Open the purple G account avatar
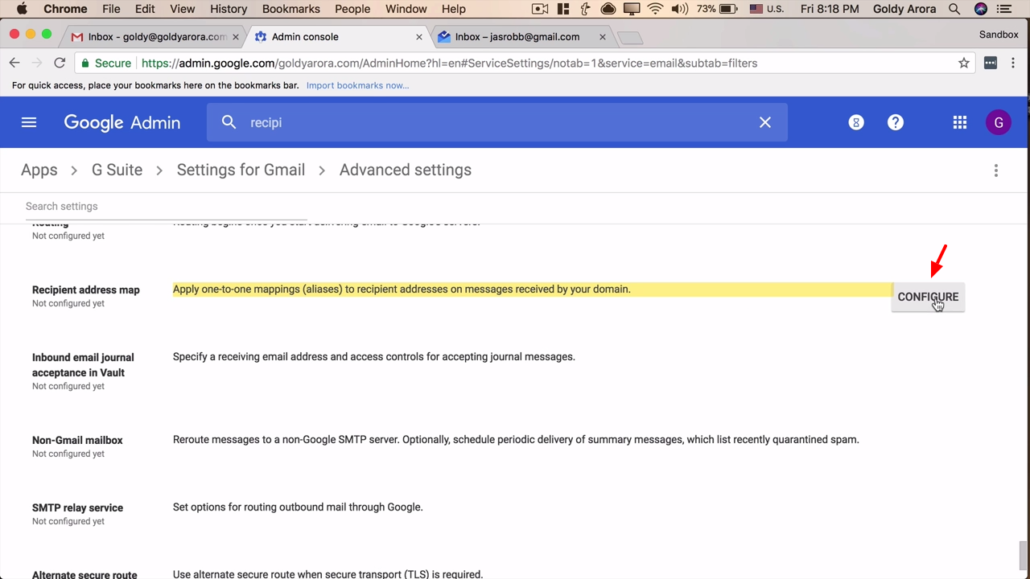The width and height of the screenshot is (1030, 579). (998, 122)
